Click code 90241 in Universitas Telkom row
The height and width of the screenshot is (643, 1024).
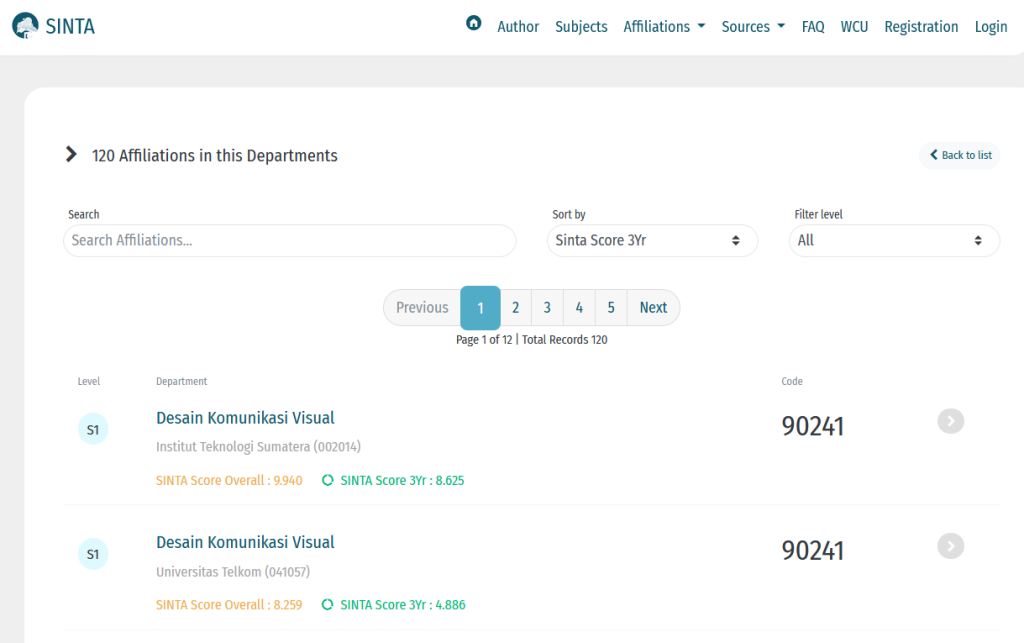(812, 551)
